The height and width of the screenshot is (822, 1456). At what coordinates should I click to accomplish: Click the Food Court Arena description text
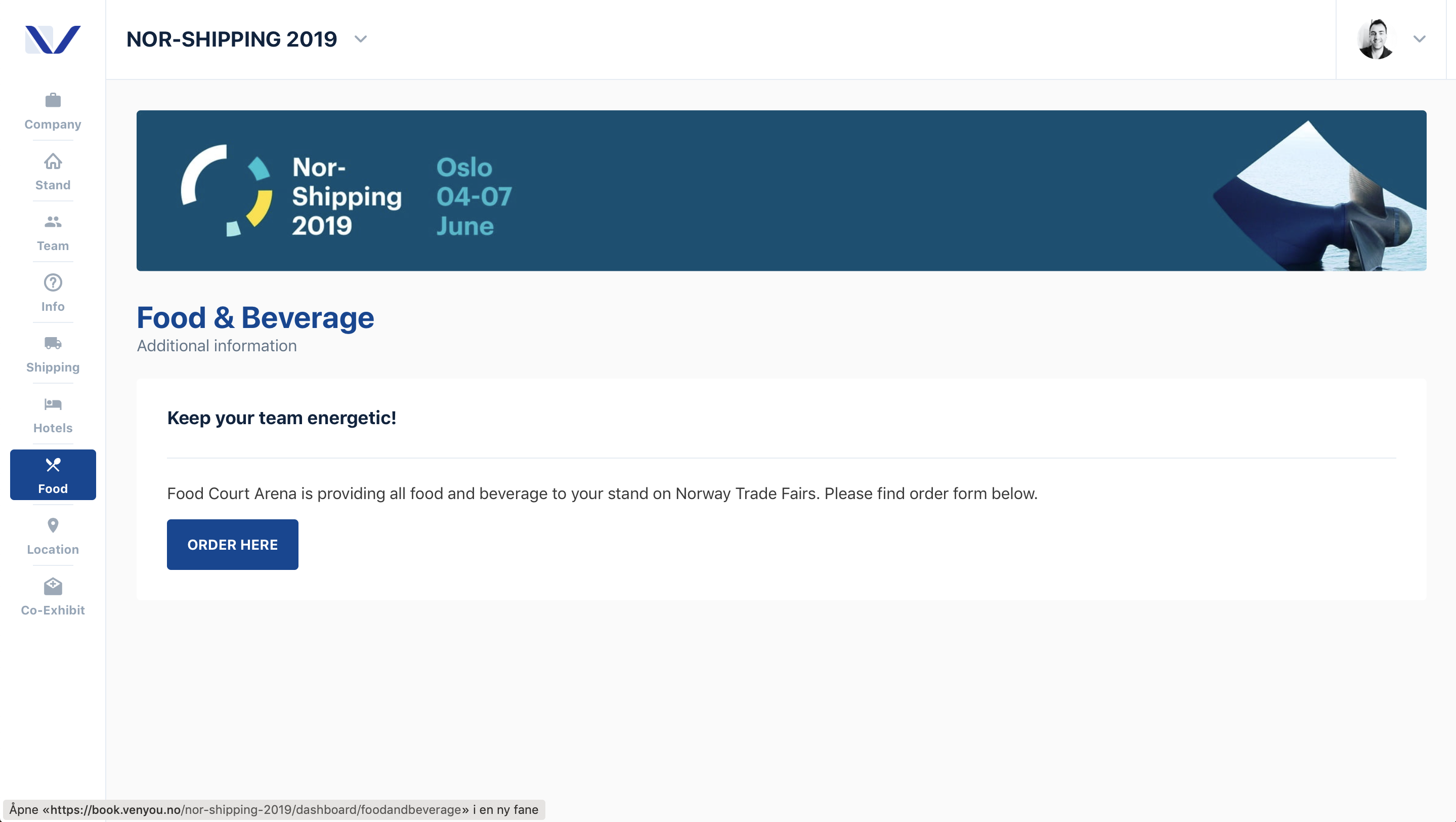[602, 494]
